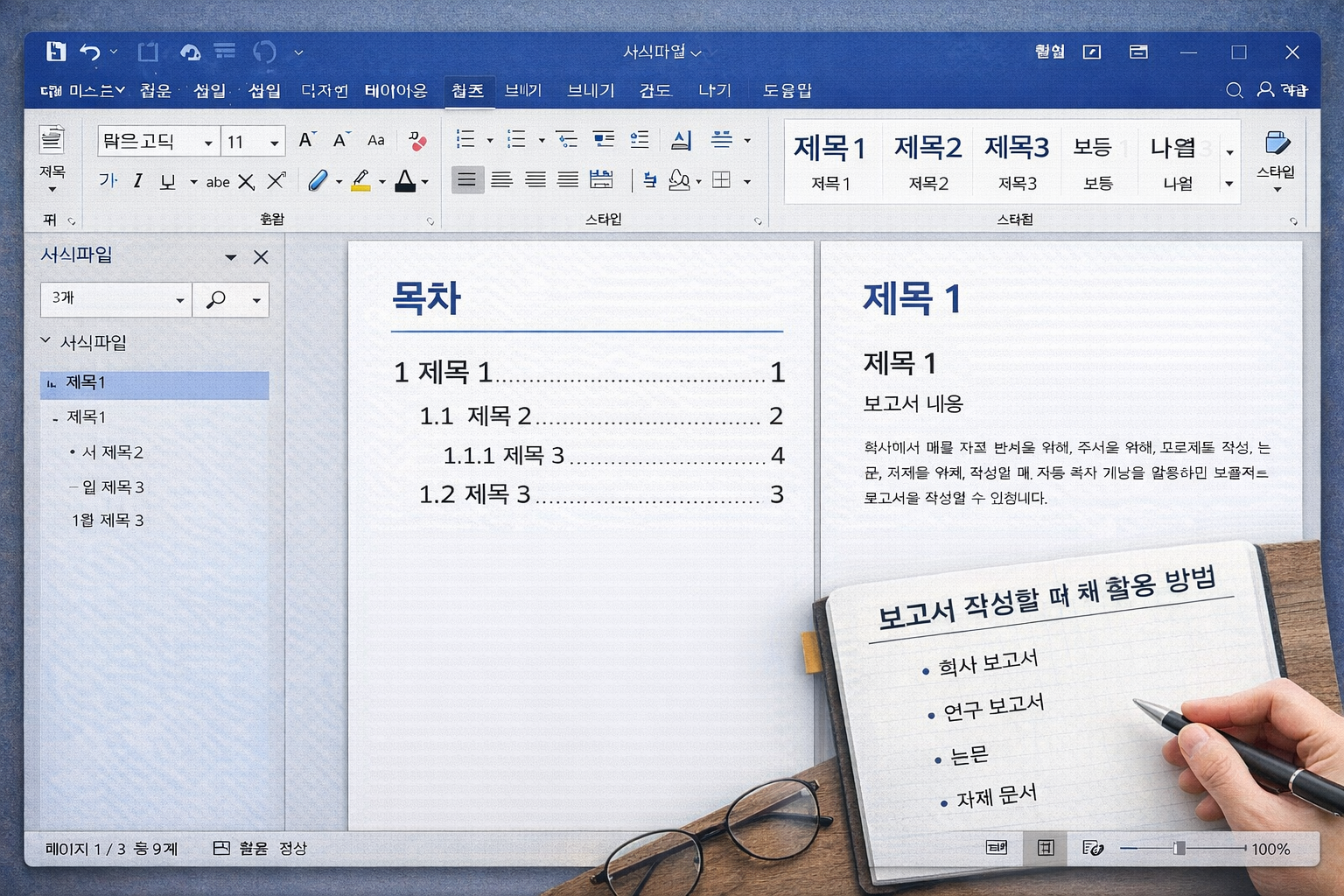The image size is (1344, 896).
Task: Select '서 제목2' in navigation pane
Action: pyautogui.click(x=113, y=452)
